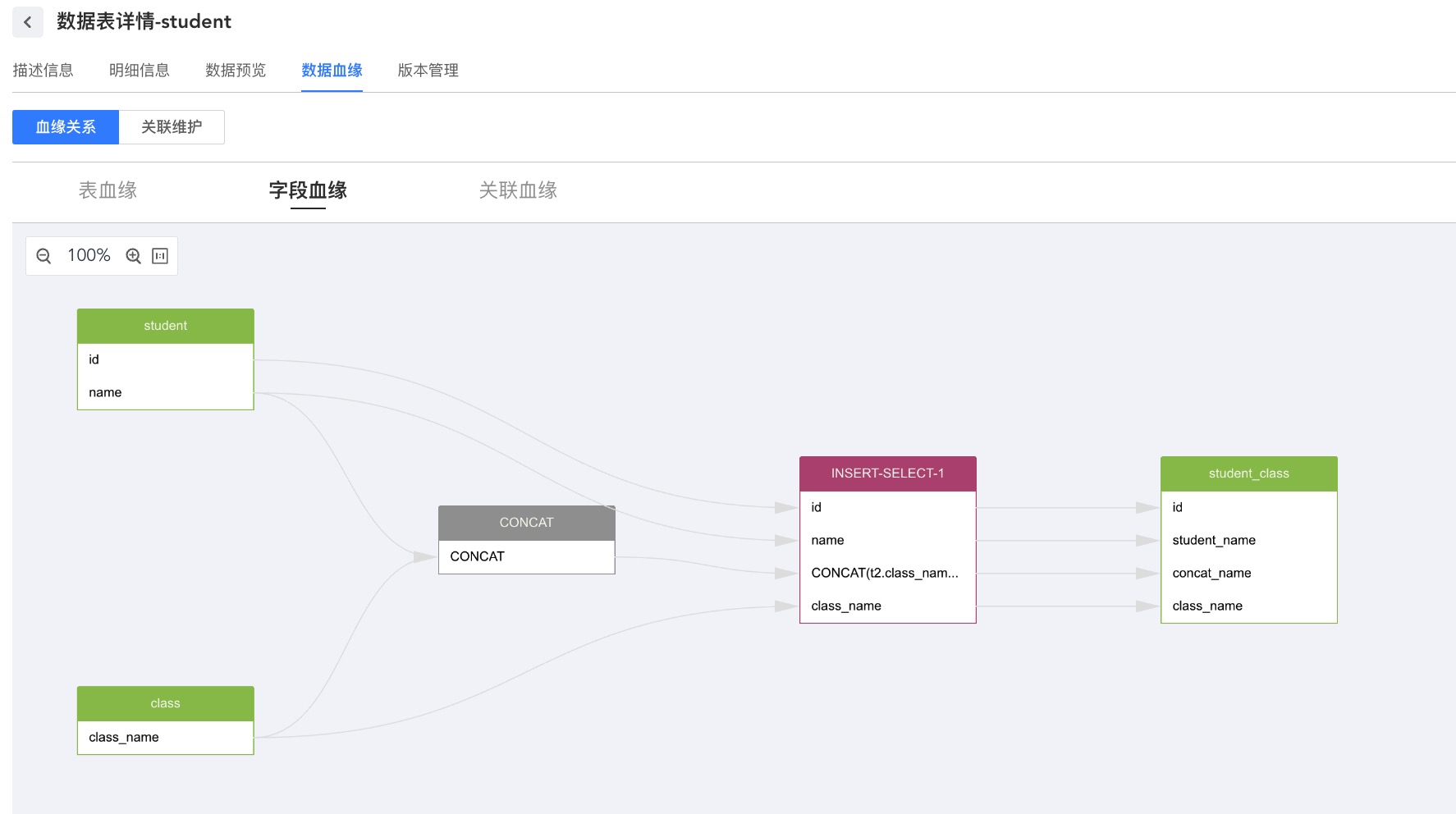Select the gray CONCAT node header
The width and height of the screenshot is (1456, 814).
(x=527, y=523)
